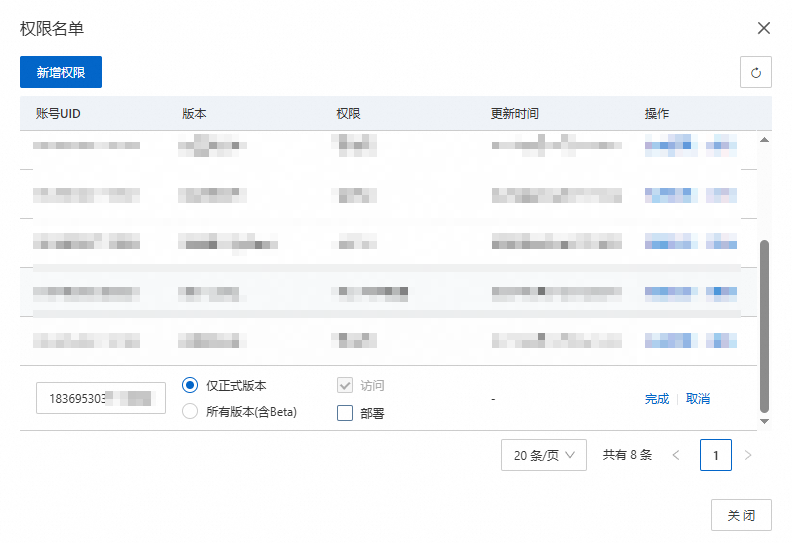Toggle the 访问 checkbox

[x=345, y=385]
